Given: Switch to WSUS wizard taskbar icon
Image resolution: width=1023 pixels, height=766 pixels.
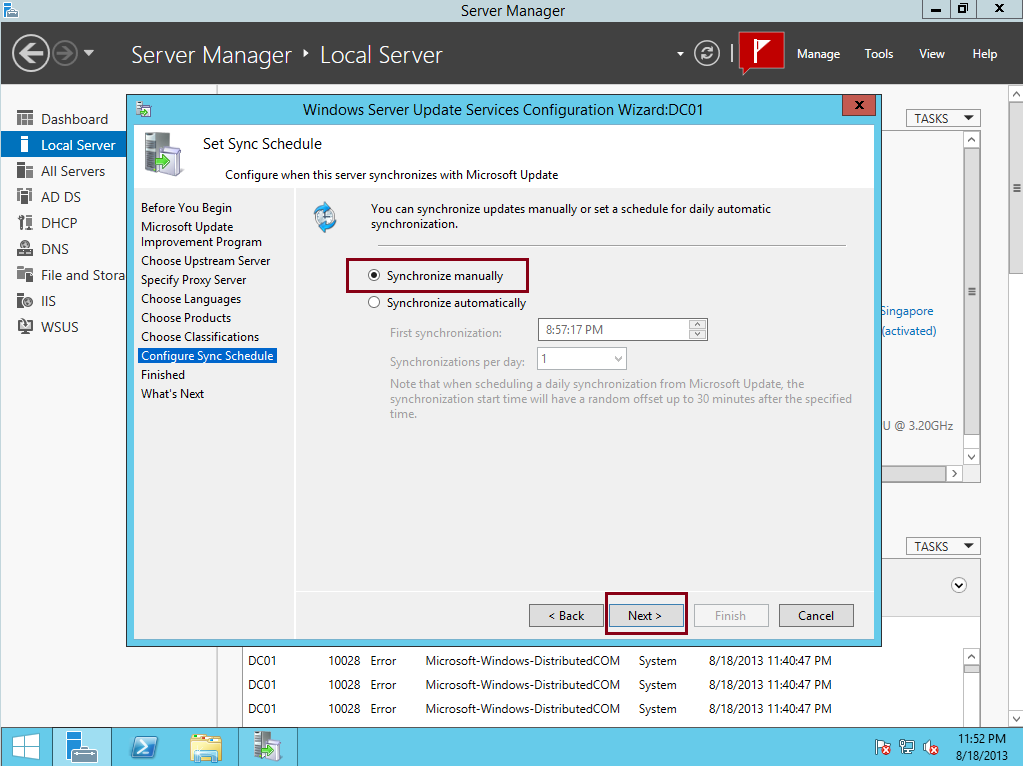Looking at the screenshot, I should click(267, 747).
